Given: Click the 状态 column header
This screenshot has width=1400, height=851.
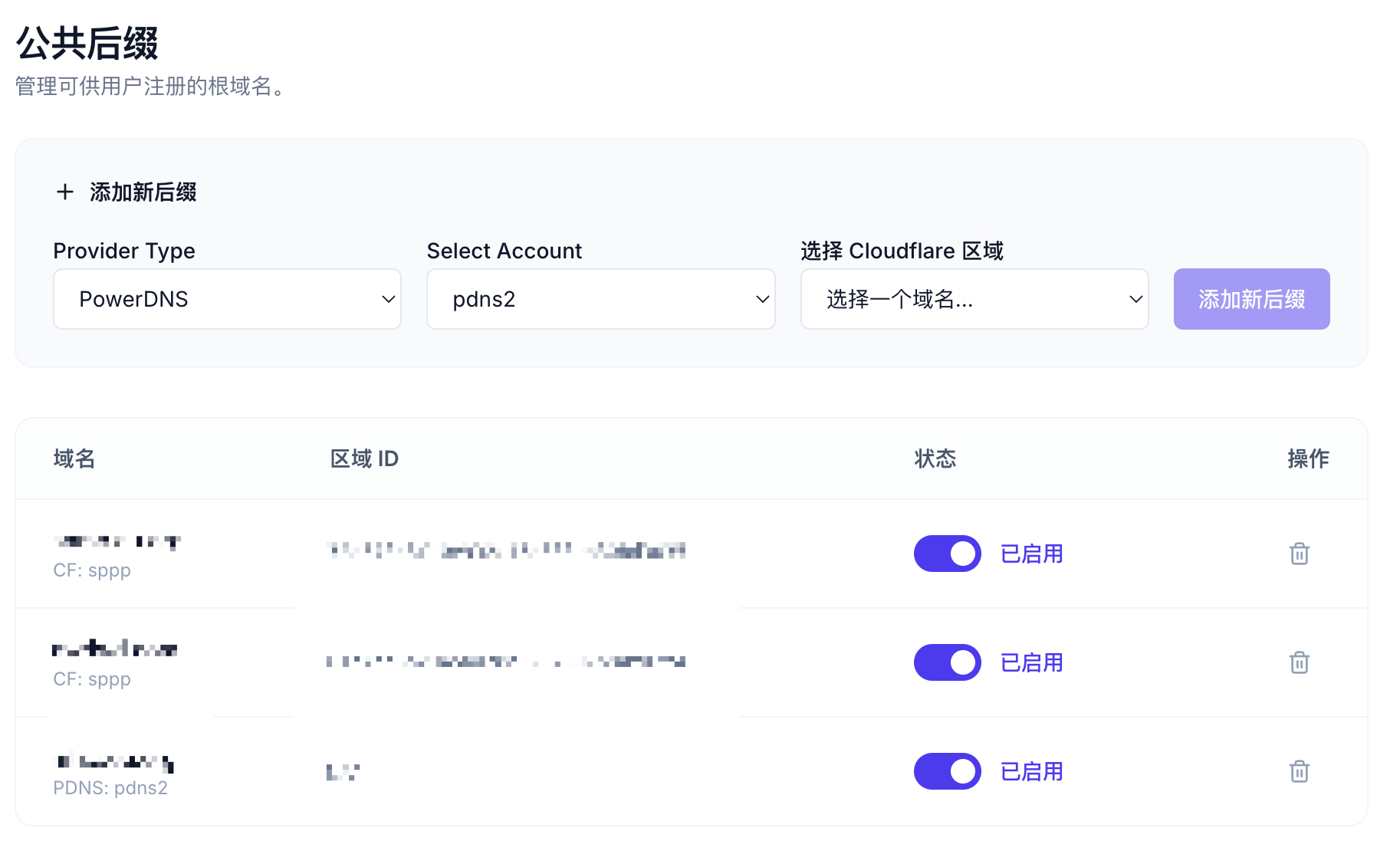Looking at the screenshot, I should click(935, 458).
